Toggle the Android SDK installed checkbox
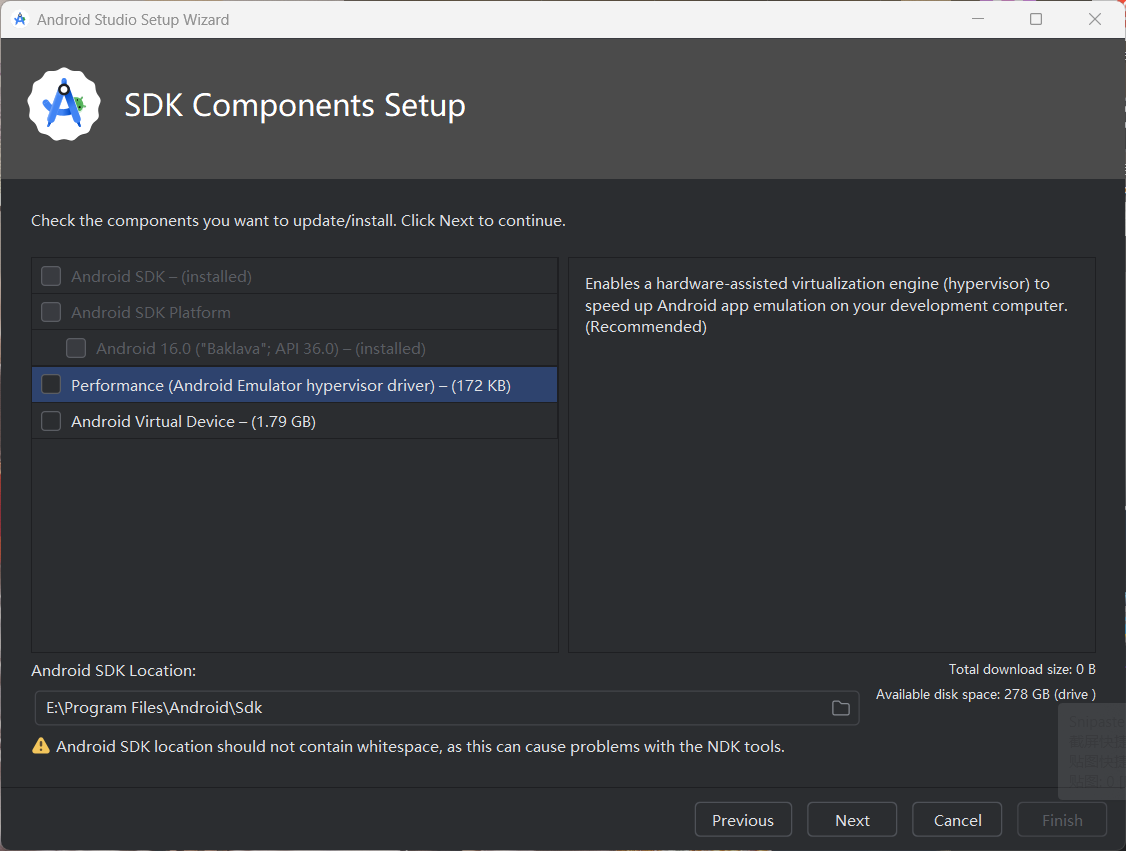Viewport: 1126px width, 851px height. tap(51, 276)
